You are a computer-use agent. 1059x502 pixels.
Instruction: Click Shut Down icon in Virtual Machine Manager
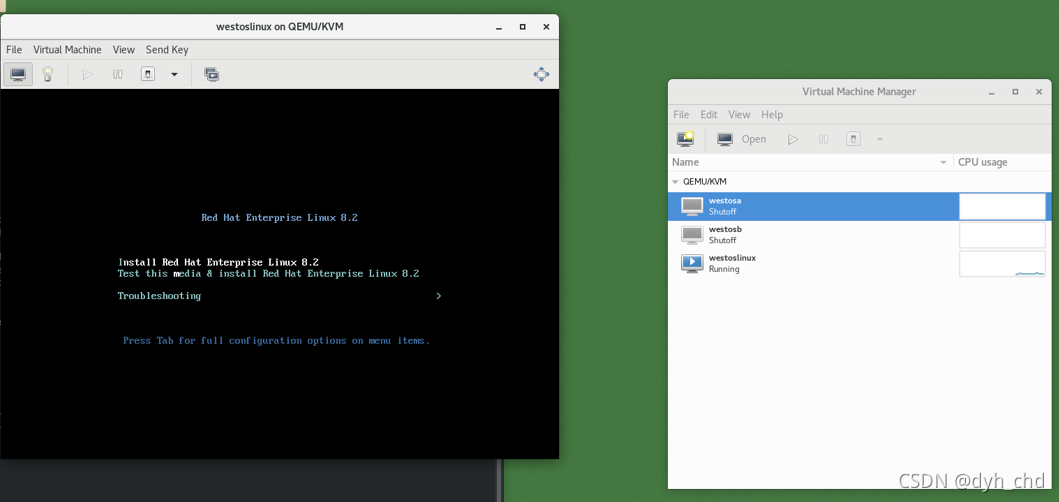click(x=854, y=139)
